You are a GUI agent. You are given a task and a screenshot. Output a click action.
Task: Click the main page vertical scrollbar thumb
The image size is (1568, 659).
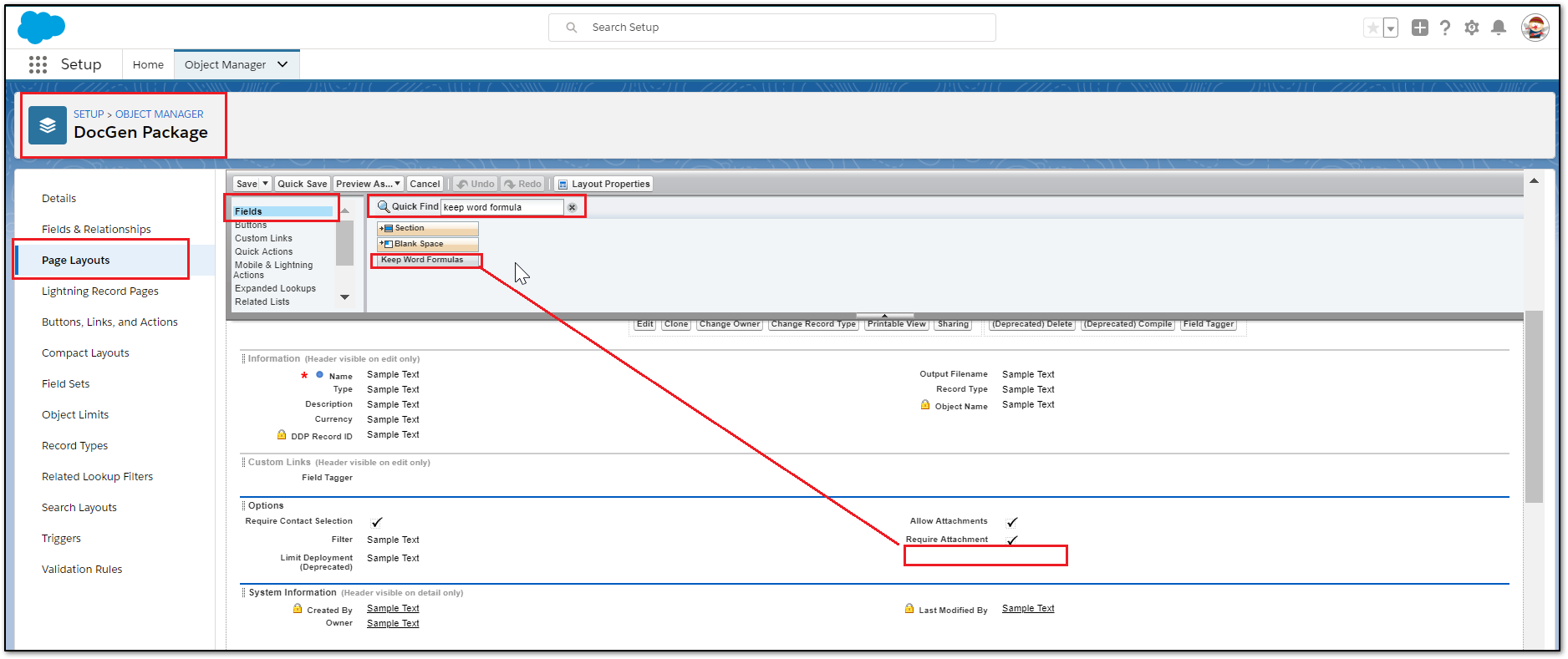click(x=1534, y=406)
